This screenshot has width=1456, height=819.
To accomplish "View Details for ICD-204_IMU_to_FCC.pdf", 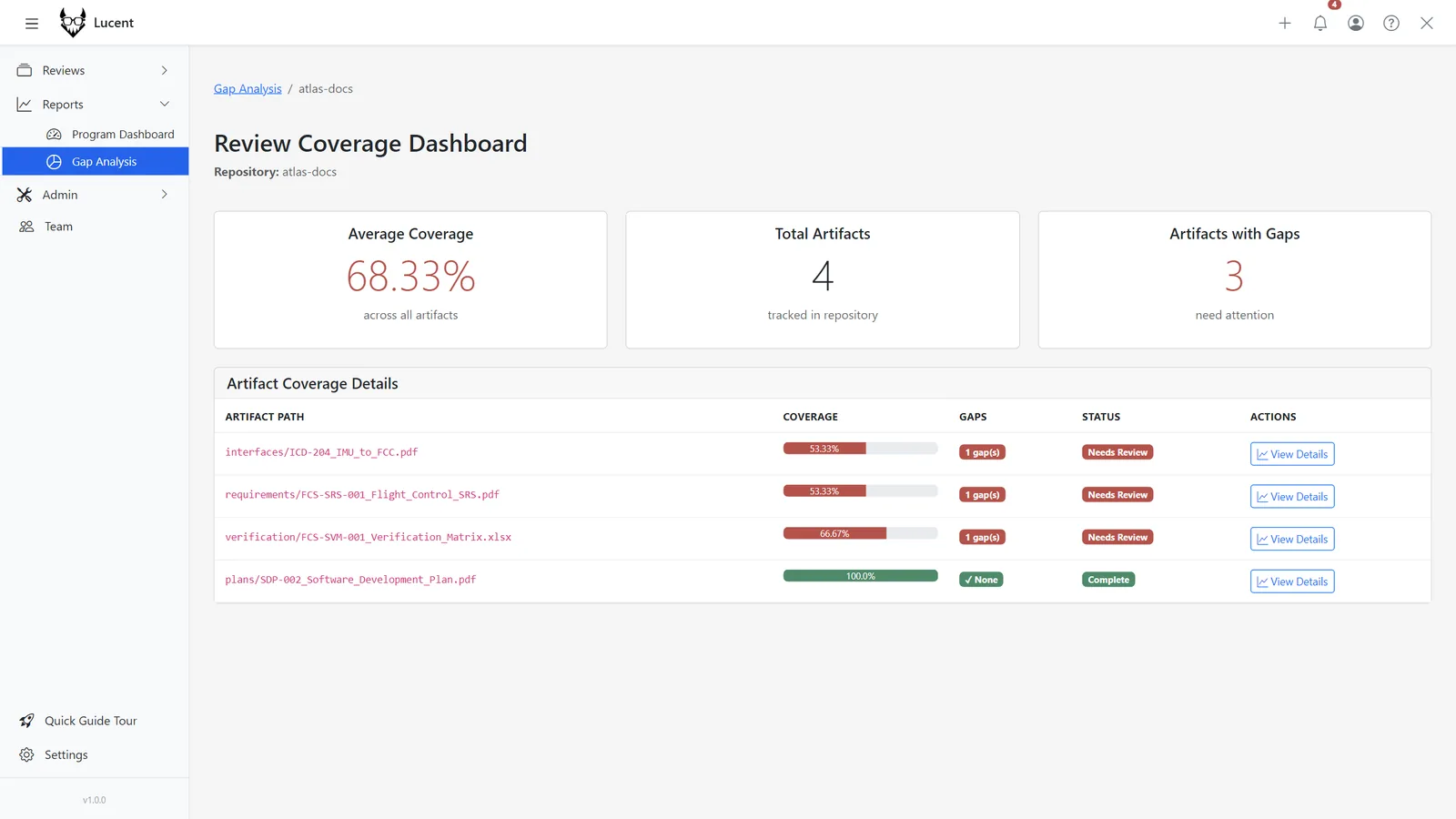I will [1292, 454].
